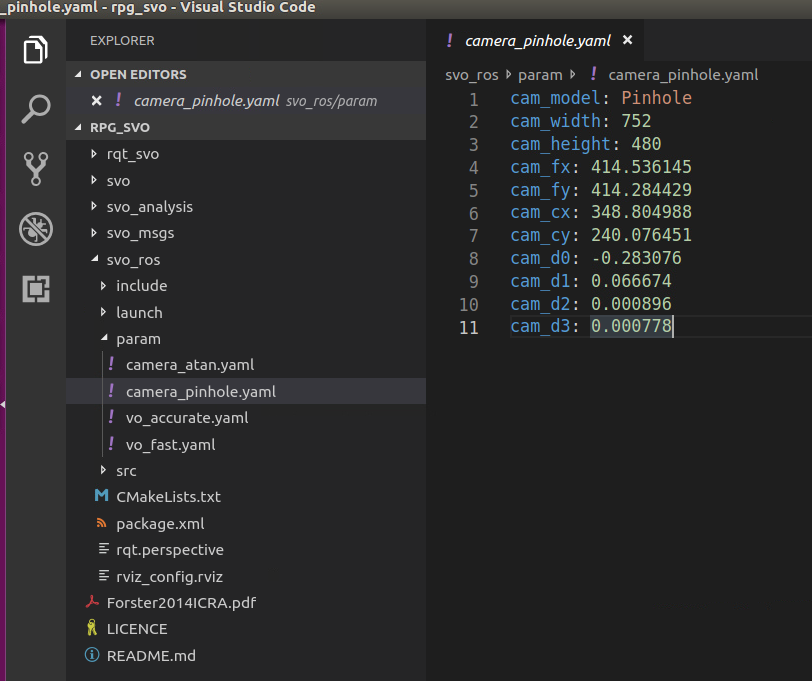Open rviz_config.rviz file

coord(169,577)
